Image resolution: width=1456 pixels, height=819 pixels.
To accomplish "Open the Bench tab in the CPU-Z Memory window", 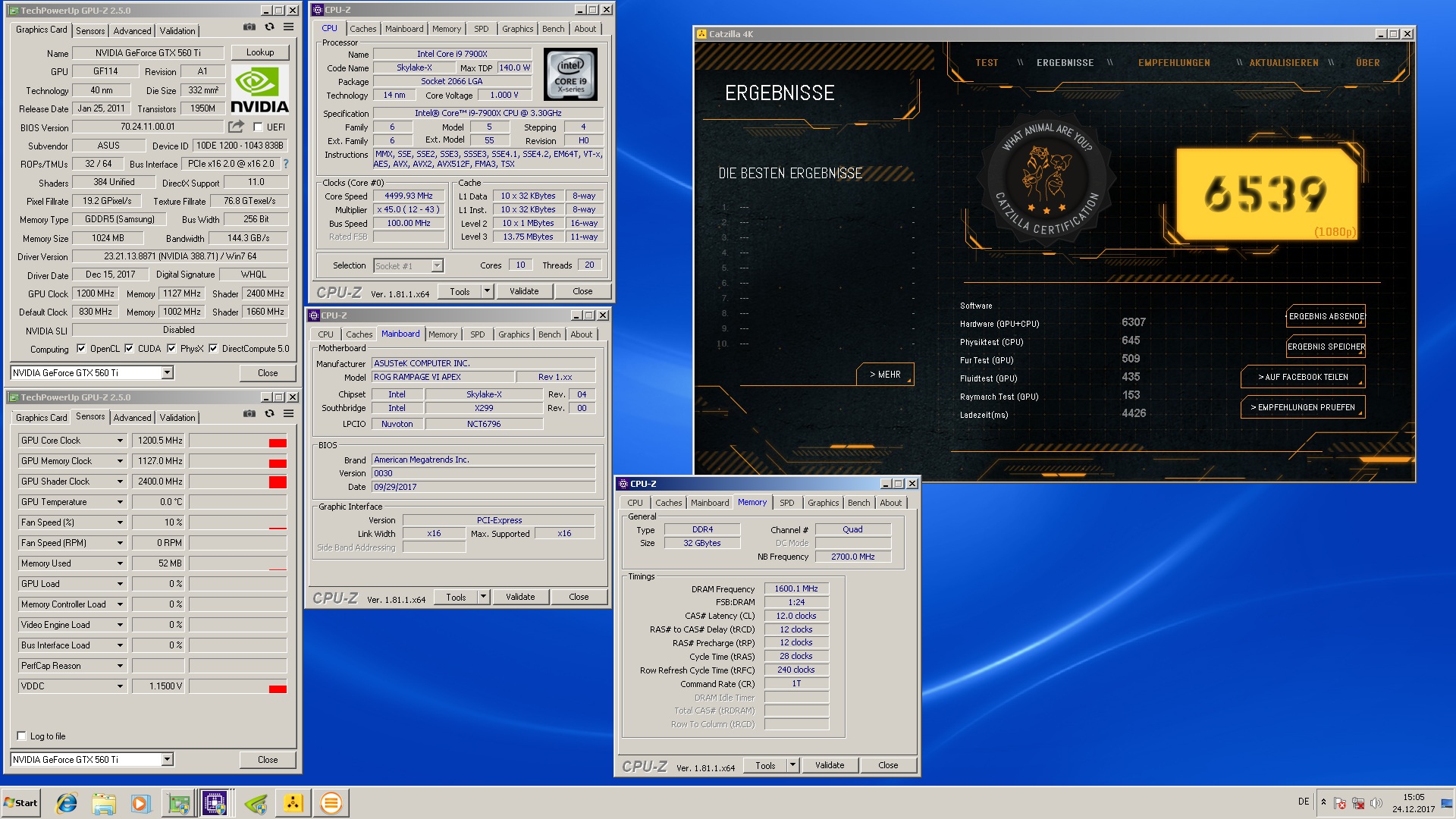I will pos(858,503).
